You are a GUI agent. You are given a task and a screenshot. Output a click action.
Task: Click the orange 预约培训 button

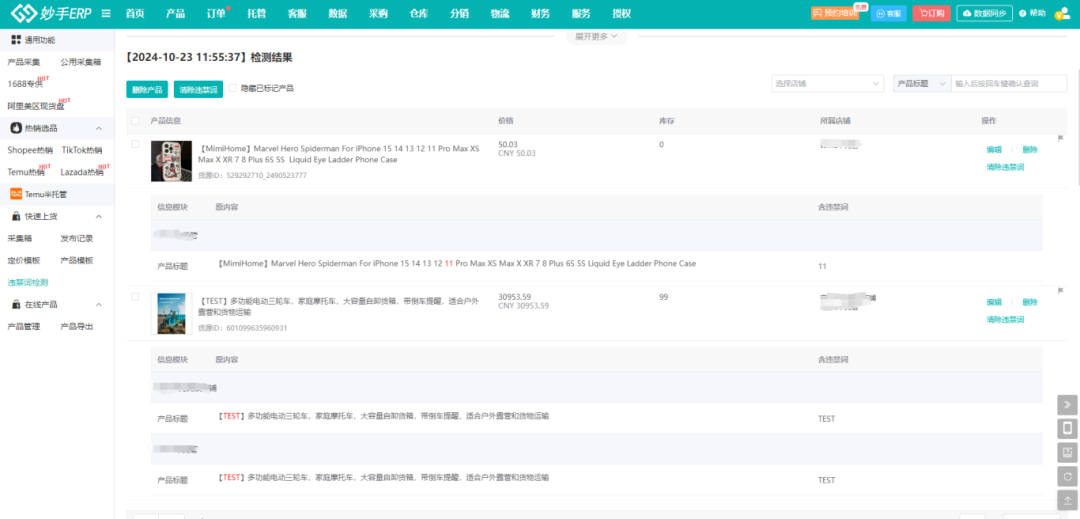(835, 14)
